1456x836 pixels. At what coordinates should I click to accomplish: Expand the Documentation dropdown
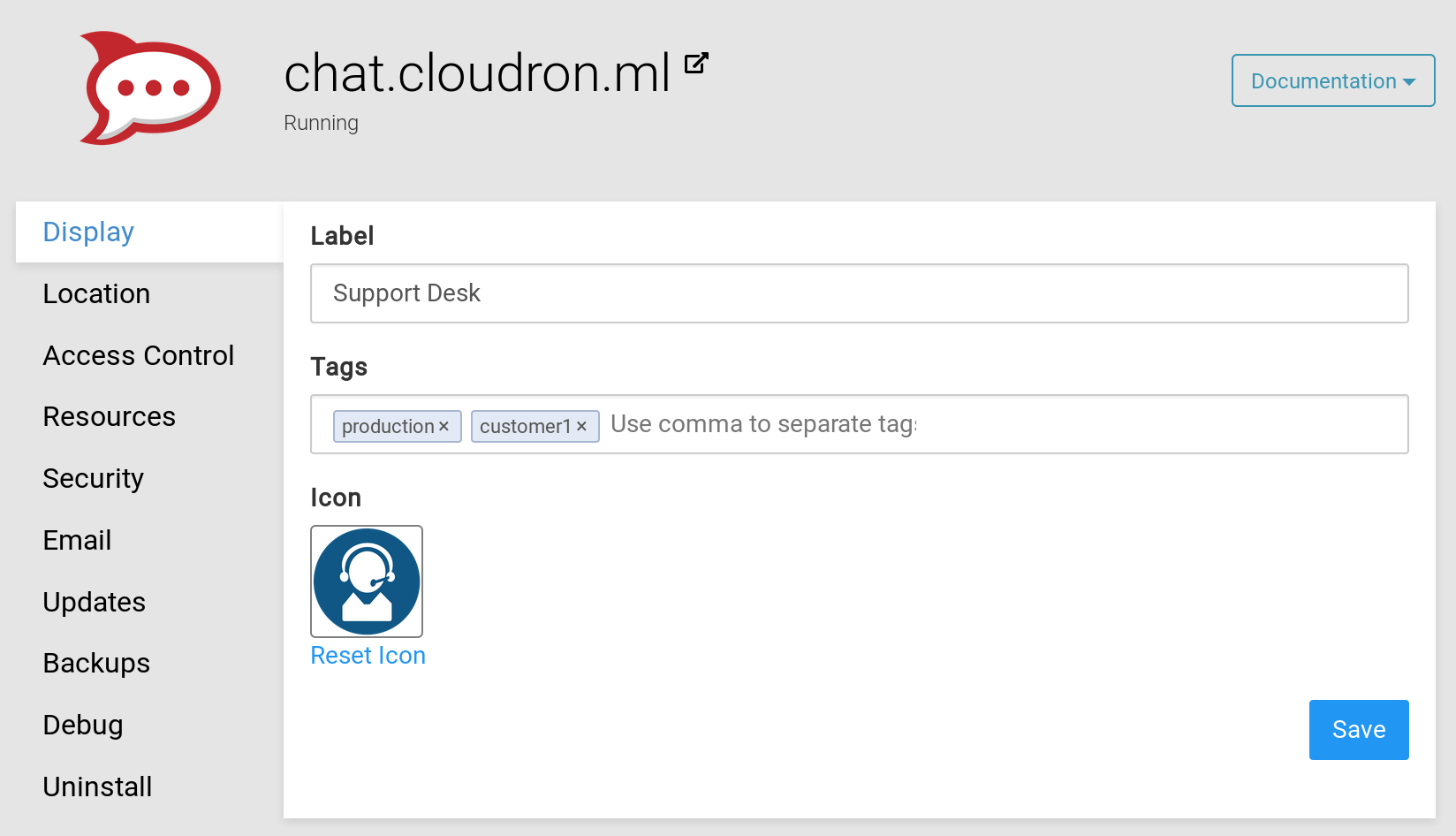pos(1332,80)
